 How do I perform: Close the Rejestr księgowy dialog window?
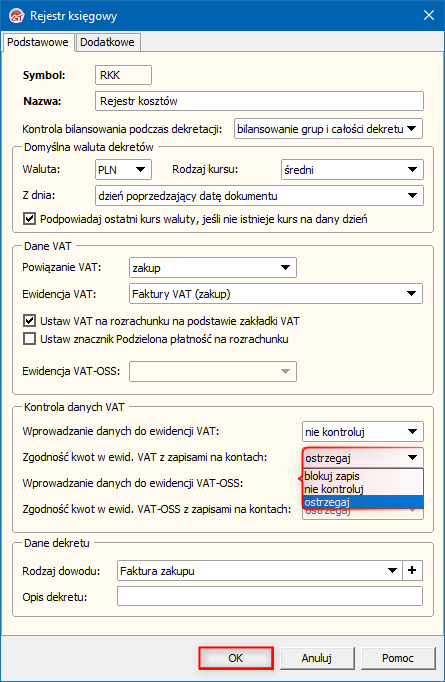point(428,15)
